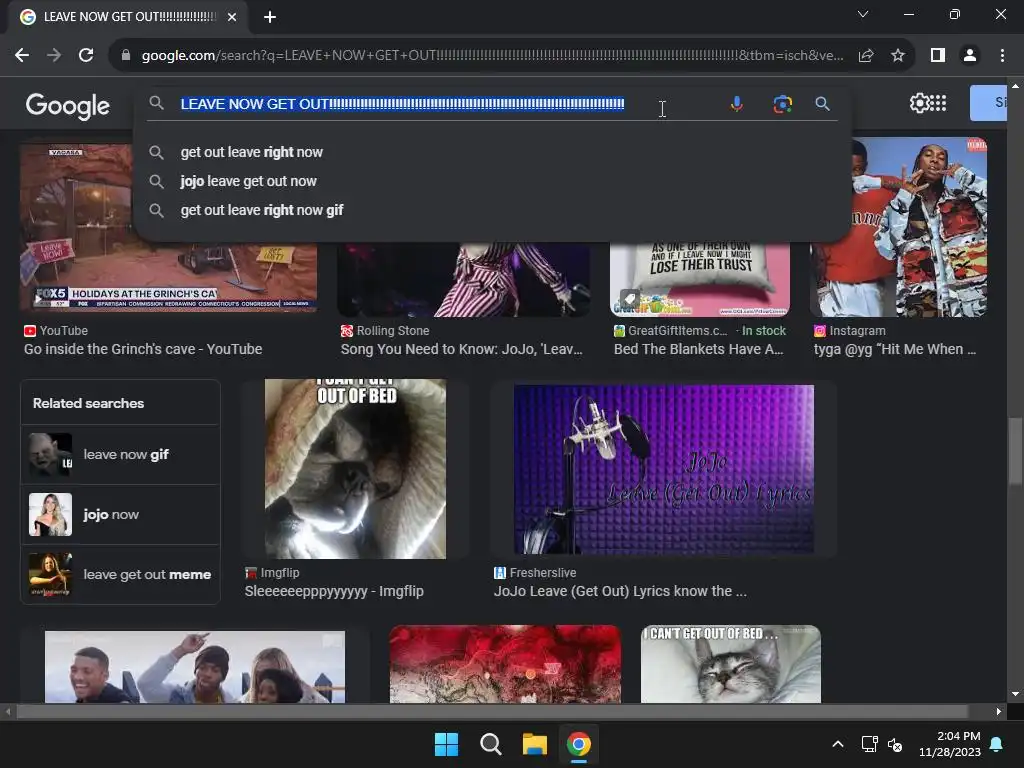The width and height of the screenshot is (1024, 768).
Task: Choose suggestion 'jojo leave get out now'
Action: point(248,181)
